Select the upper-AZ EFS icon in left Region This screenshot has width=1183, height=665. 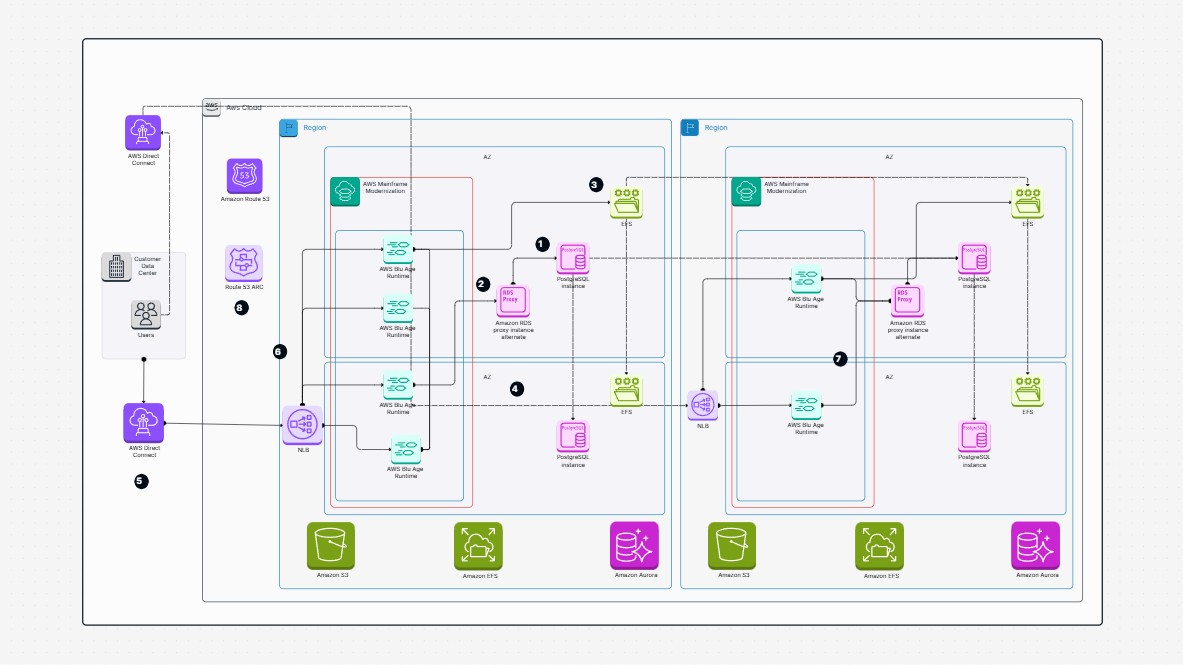(626, 203)
